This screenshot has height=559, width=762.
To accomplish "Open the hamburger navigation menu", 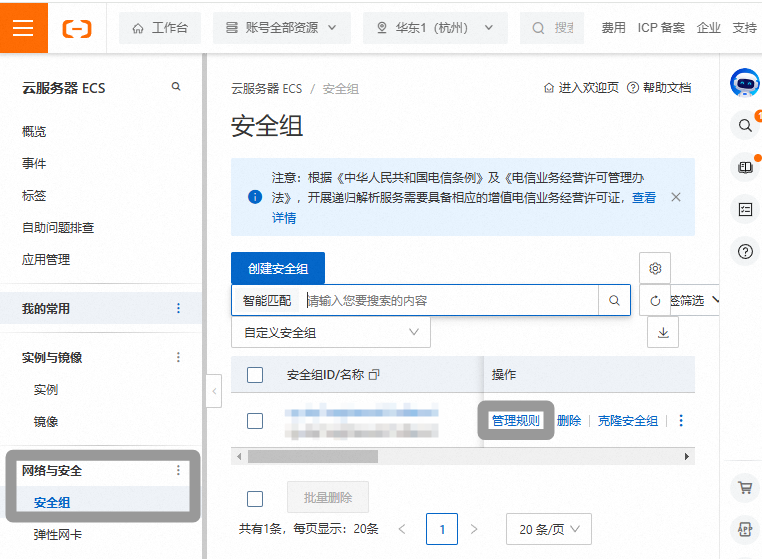I will tap(23, 27).
